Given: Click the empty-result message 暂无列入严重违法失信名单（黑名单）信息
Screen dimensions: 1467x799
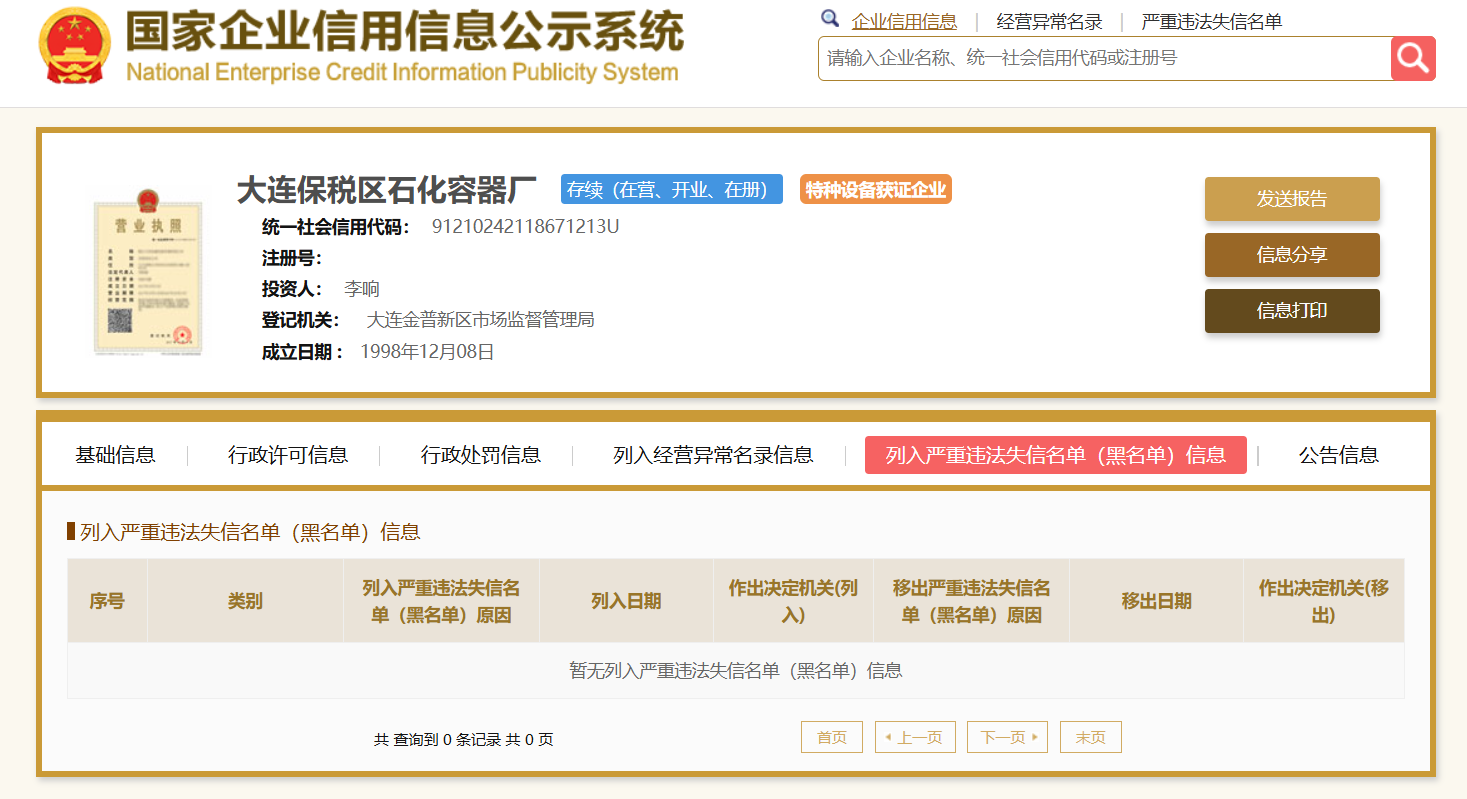Looking at the screenshot, I should click(736, 671).
